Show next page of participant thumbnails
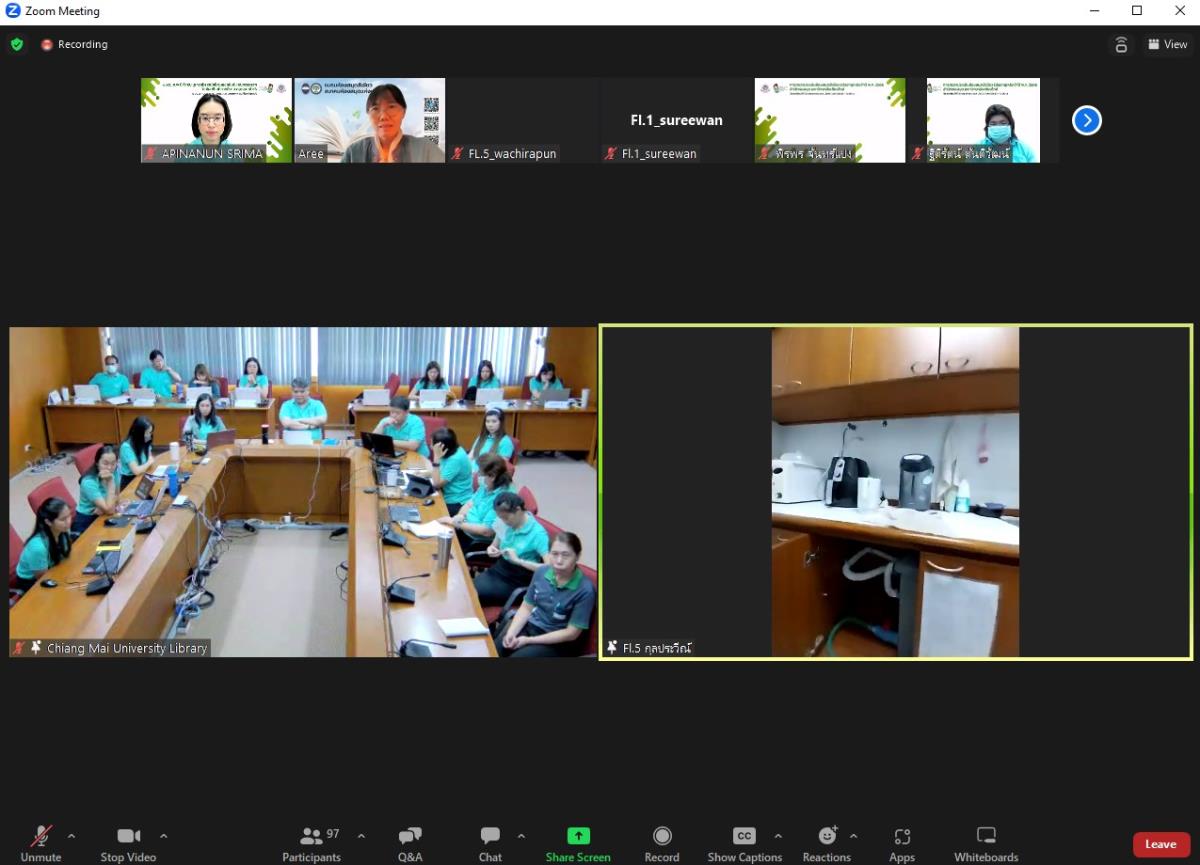Screen dimensions: 1200x865 click(1086, 121)
